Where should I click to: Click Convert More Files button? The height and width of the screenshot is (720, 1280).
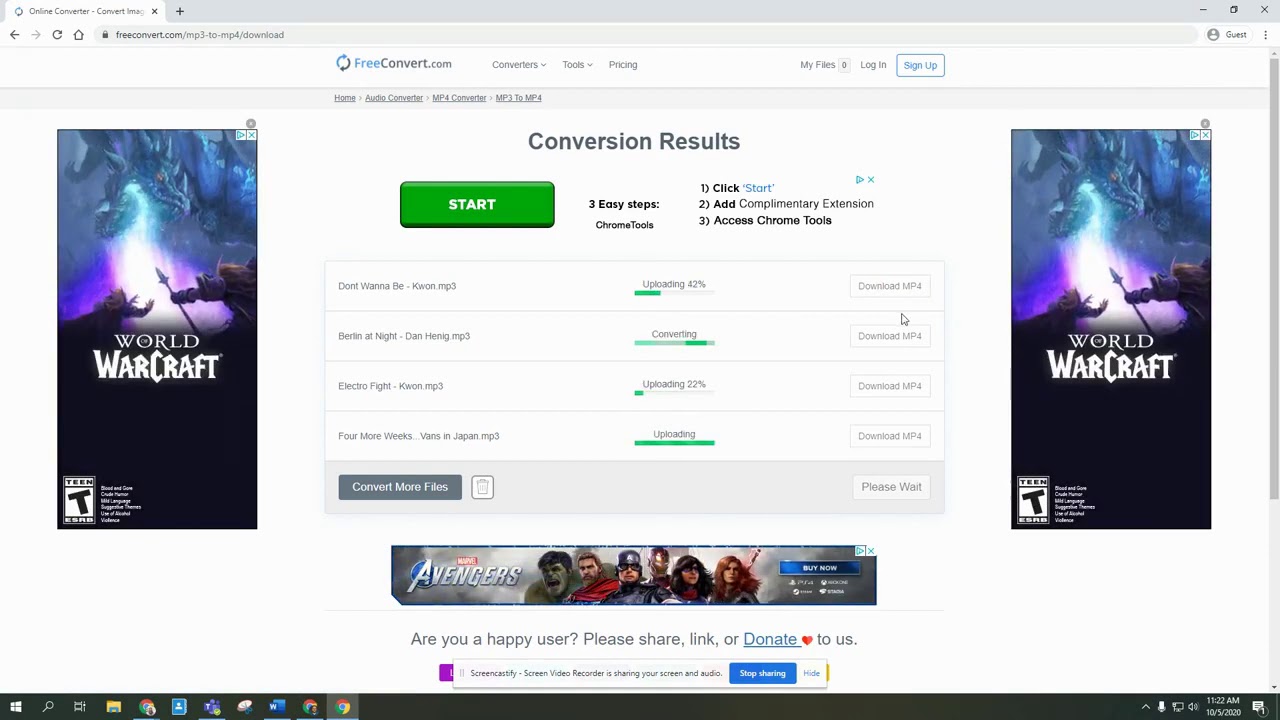(400, 487)
